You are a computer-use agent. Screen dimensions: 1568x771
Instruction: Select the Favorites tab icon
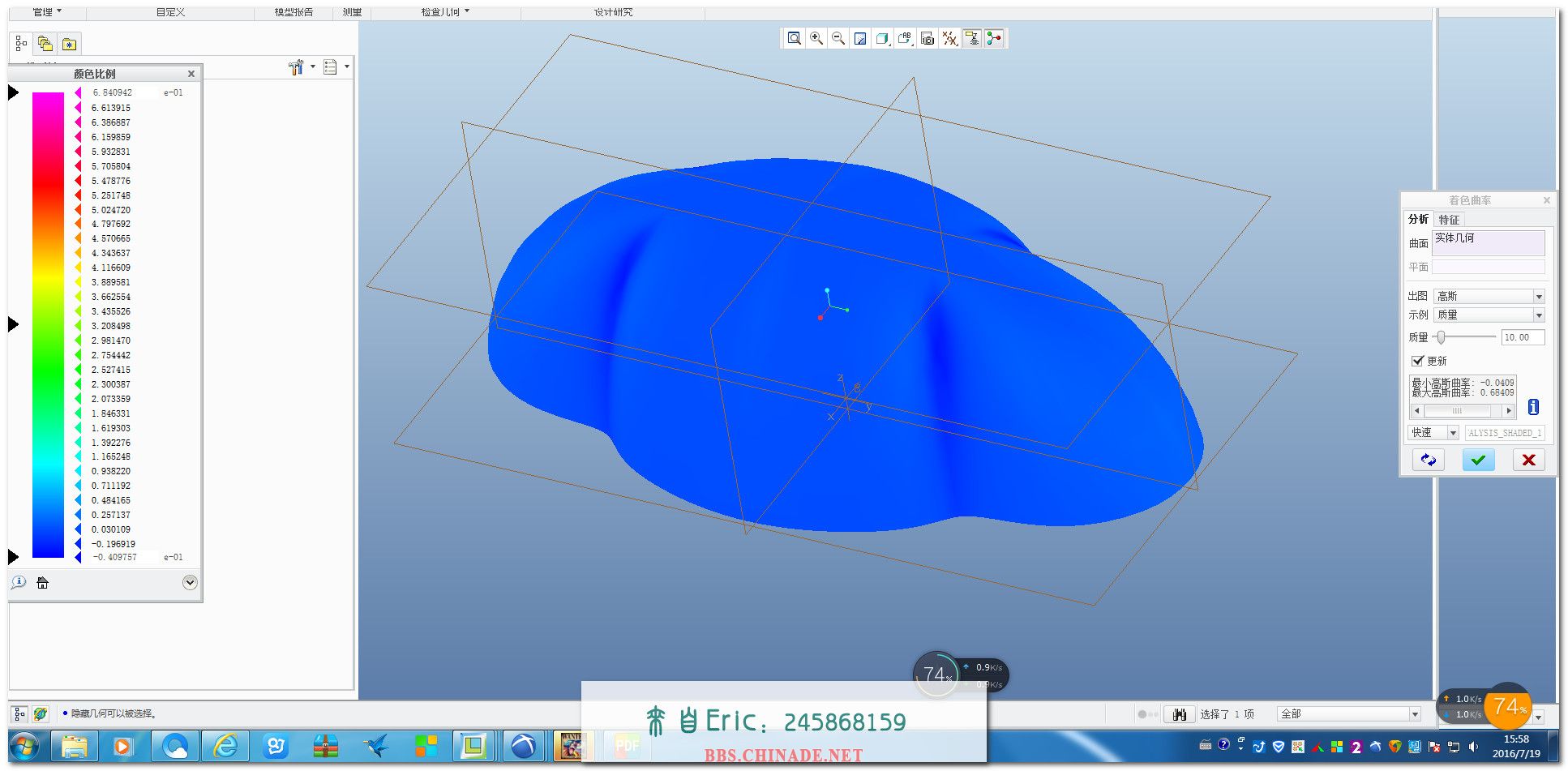pyautogui.click(x=70, y=44)
